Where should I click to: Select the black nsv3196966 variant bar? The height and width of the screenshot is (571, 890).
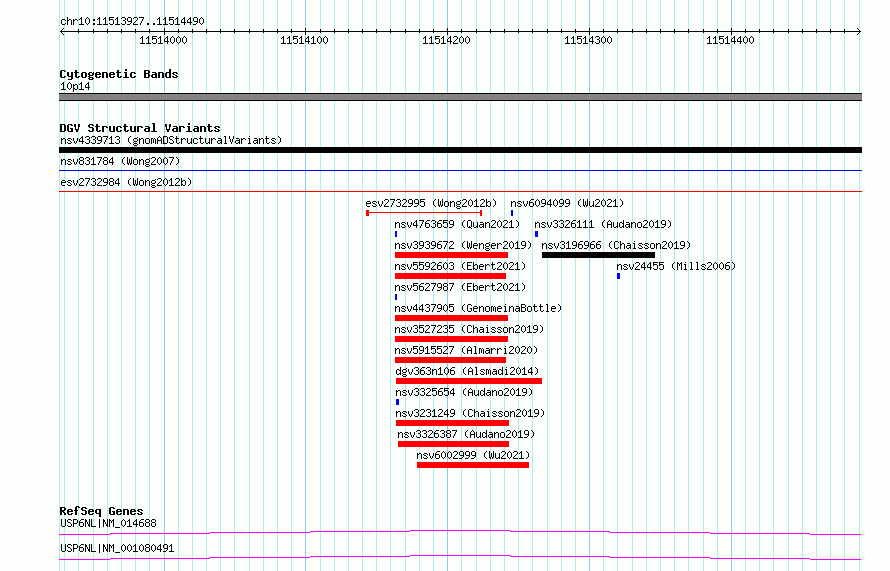(x=598, y=255)
